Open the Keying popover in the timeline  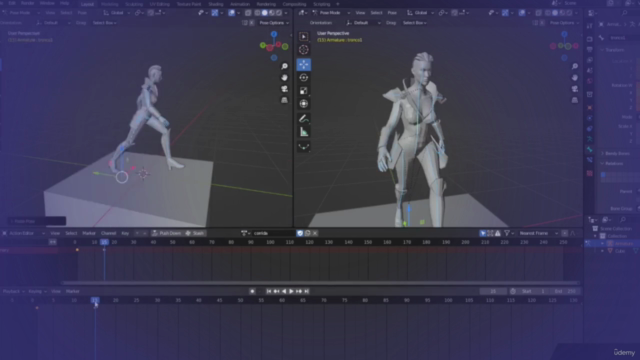tap(37, 291)
